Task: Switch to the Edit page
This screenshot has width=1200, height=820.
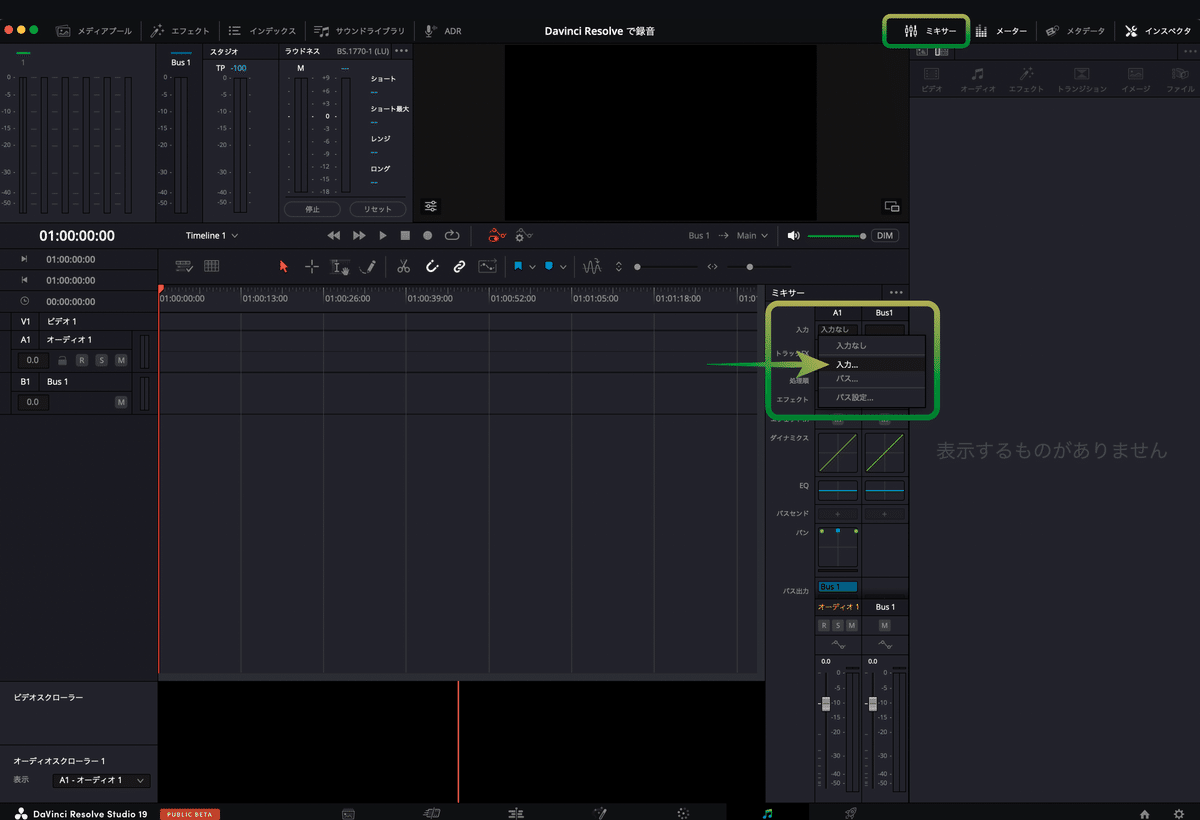Action: click(516, 813)
